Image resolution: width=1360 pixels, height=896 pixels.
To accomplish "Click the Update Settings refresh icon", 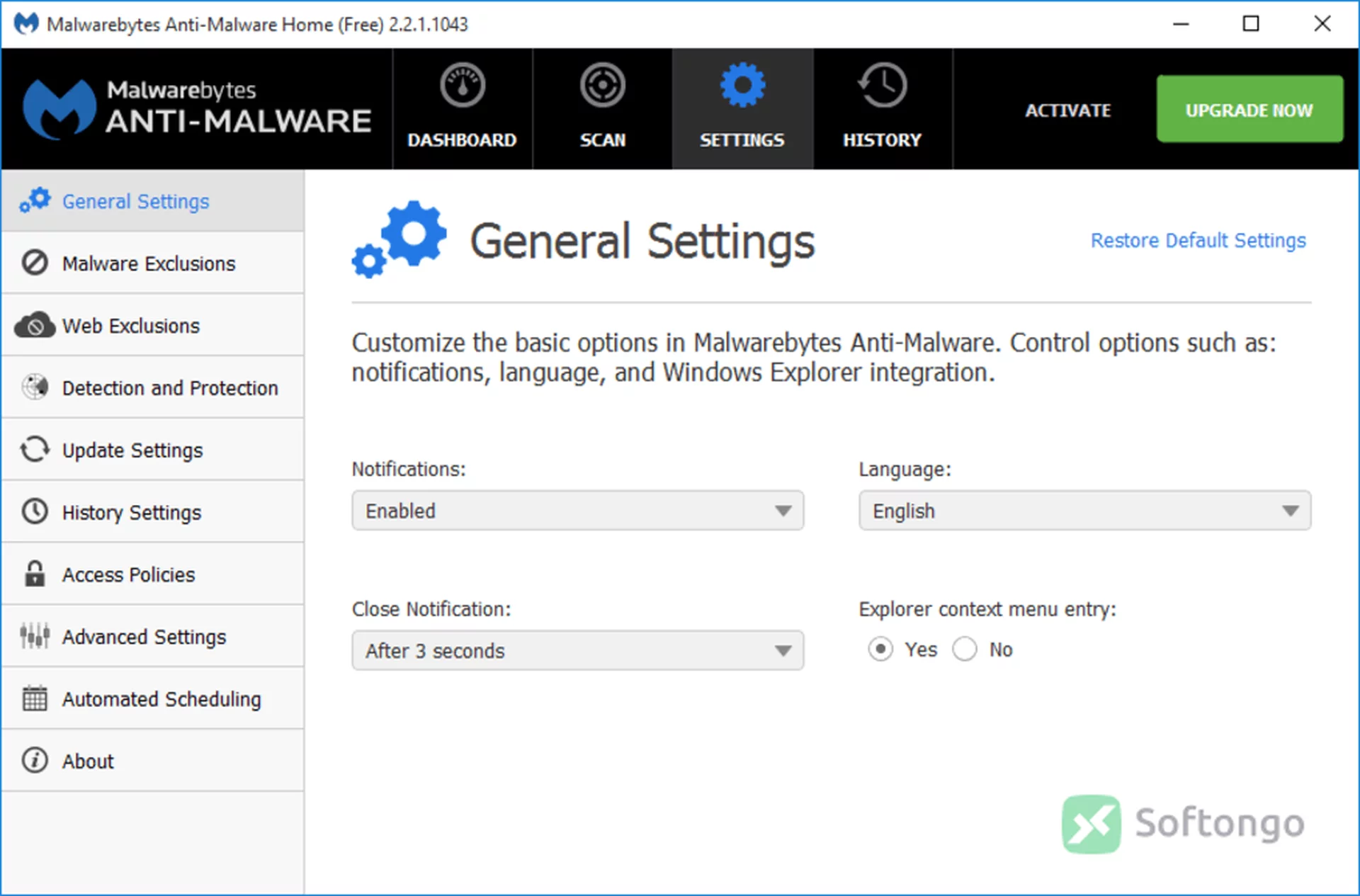I will [35, 450].
